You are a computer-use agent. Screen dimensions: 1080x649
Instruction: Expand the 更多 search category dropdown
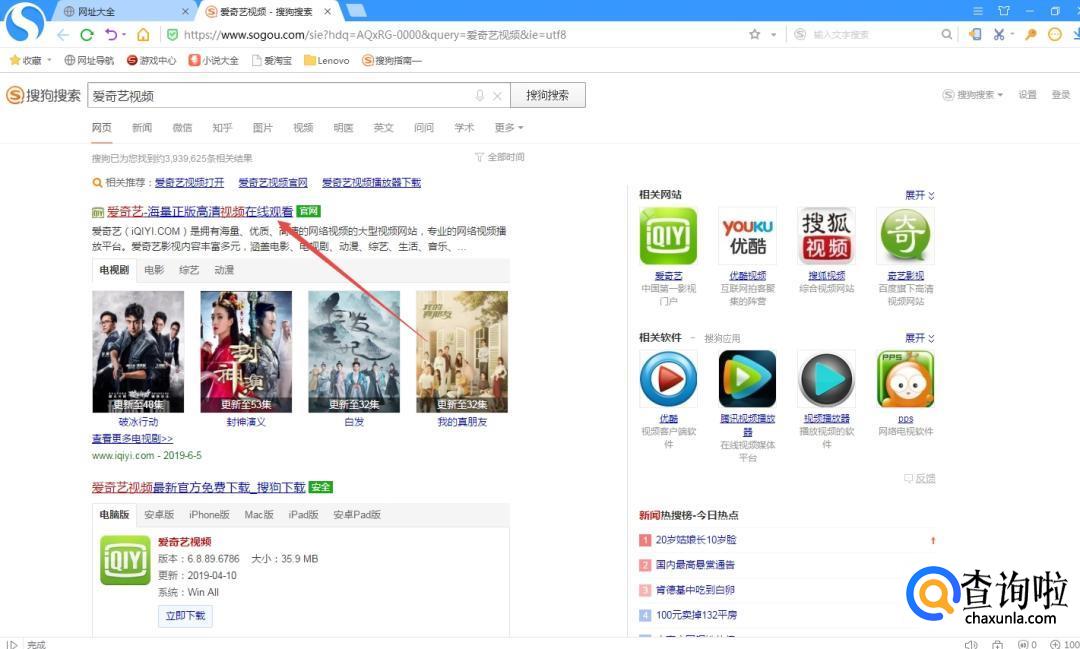[x=509, y=127]
